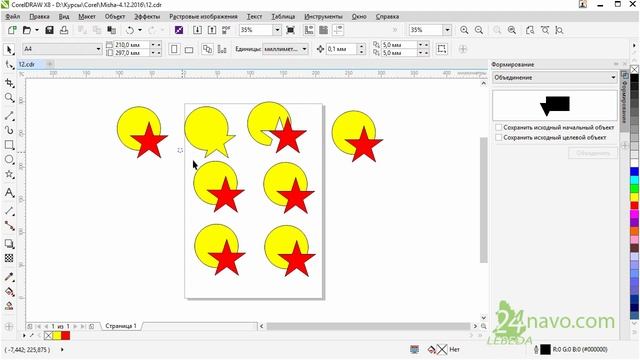Viewport: 640px width, 360px height.
Task: Click the Zoom out magnifier icon
Action: tap(479, 30)
